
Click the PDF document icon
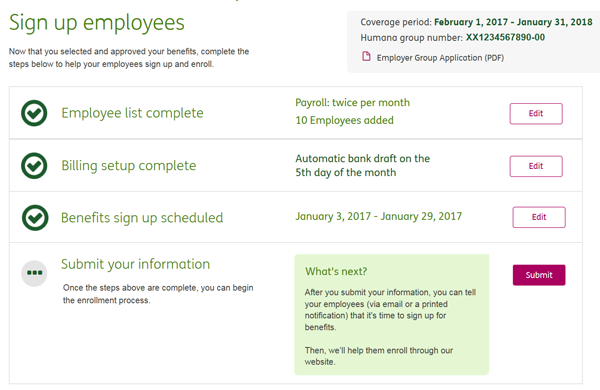[366, 57]
